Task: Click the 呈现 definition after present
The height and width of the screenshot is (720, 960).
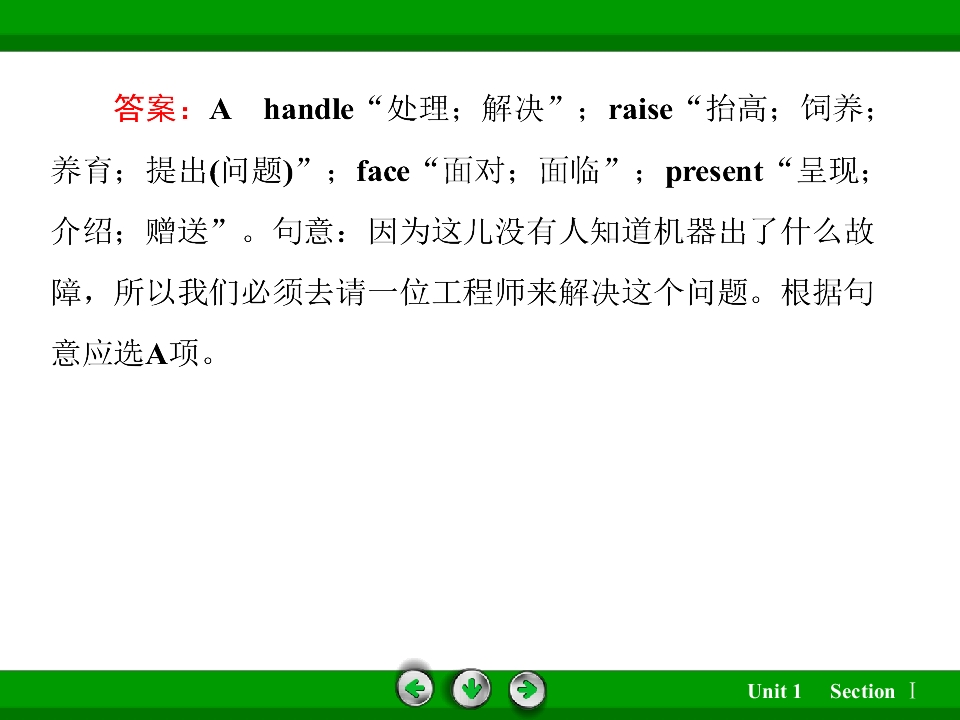Action: pyautogui.click(x=828, y=171)
